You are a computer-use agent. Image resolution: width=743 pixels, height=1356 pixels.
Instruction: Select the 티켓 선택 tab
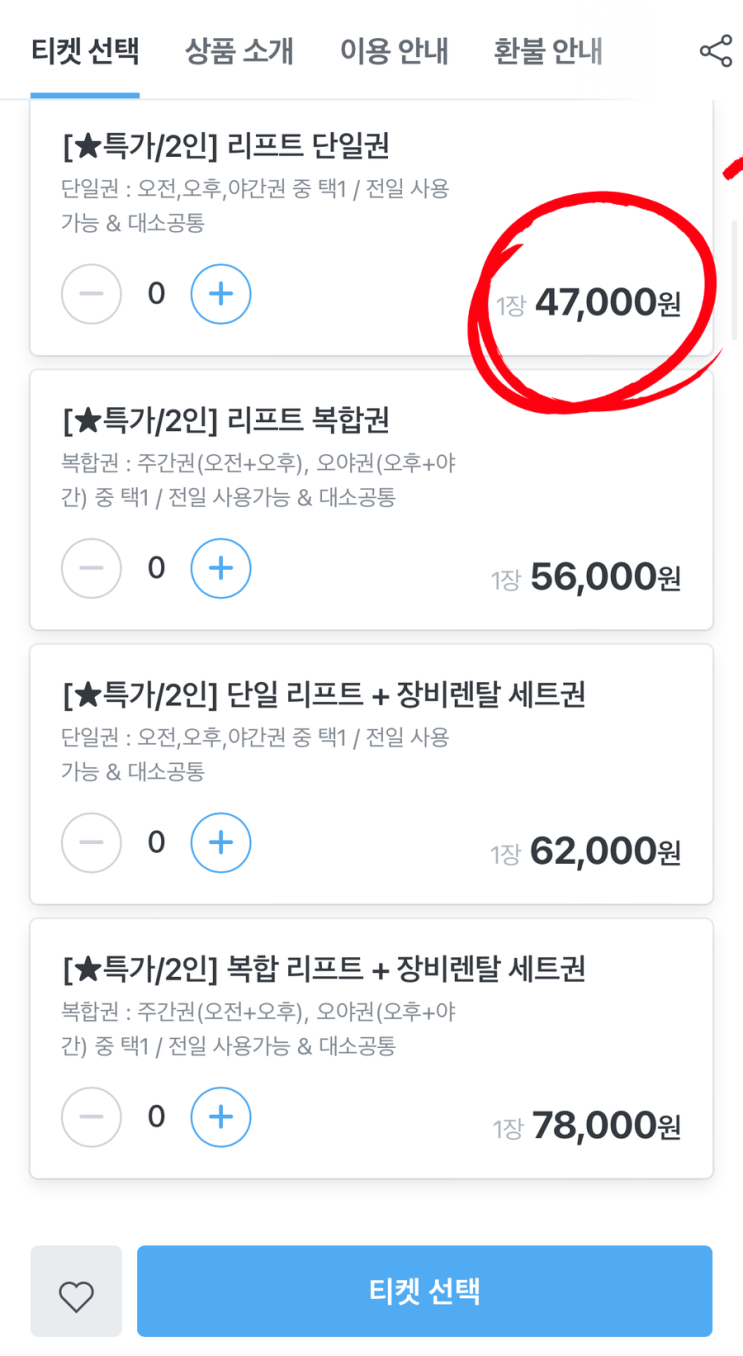(x=85, y=51)
